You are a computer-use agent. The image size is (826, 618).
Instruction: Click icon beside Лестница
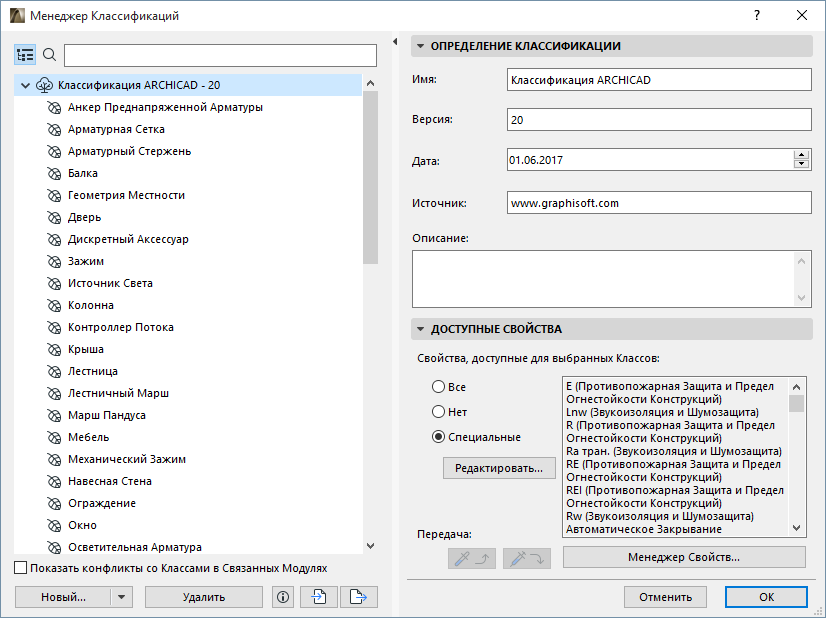(x=54, y=371)
